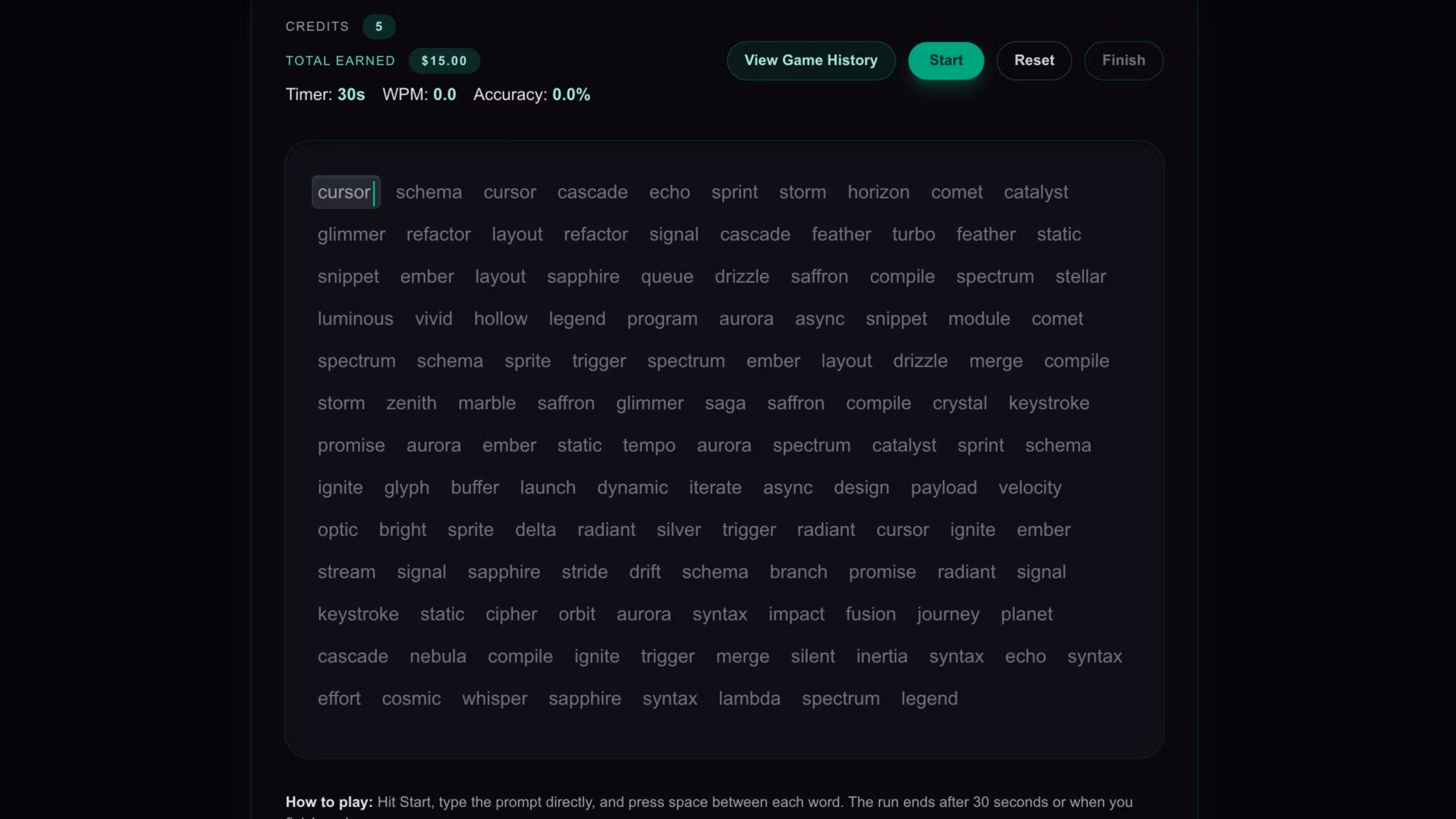
Task: Click the Reset button
Action: click(x=1033, y=61)
